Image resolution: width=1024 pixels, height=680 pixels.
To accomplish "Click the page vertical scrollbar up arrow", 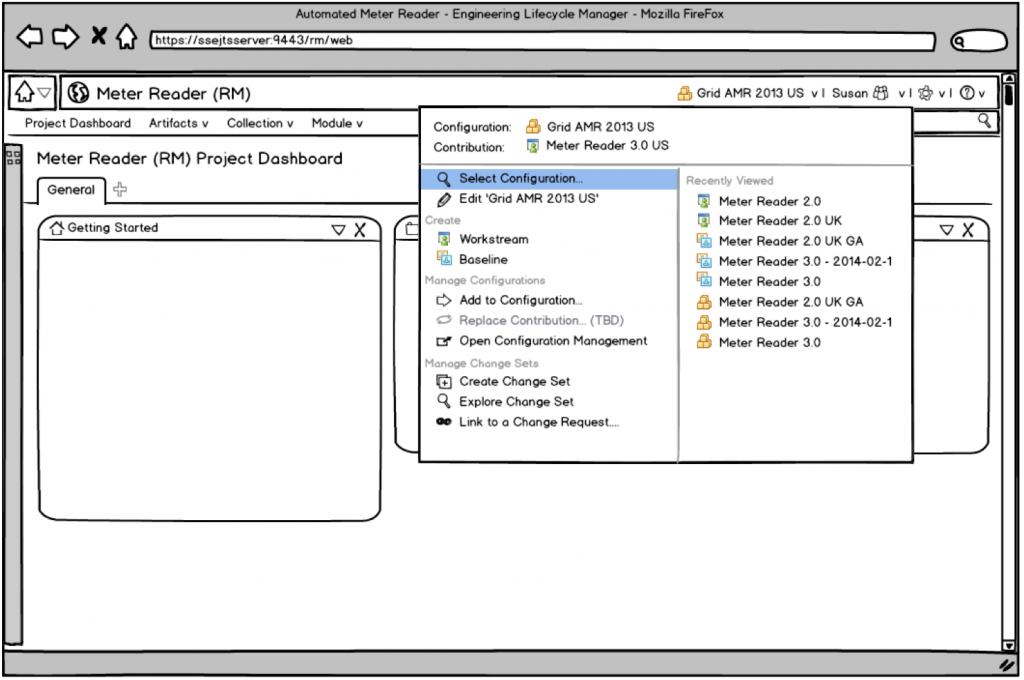I will pos(1009,79).
